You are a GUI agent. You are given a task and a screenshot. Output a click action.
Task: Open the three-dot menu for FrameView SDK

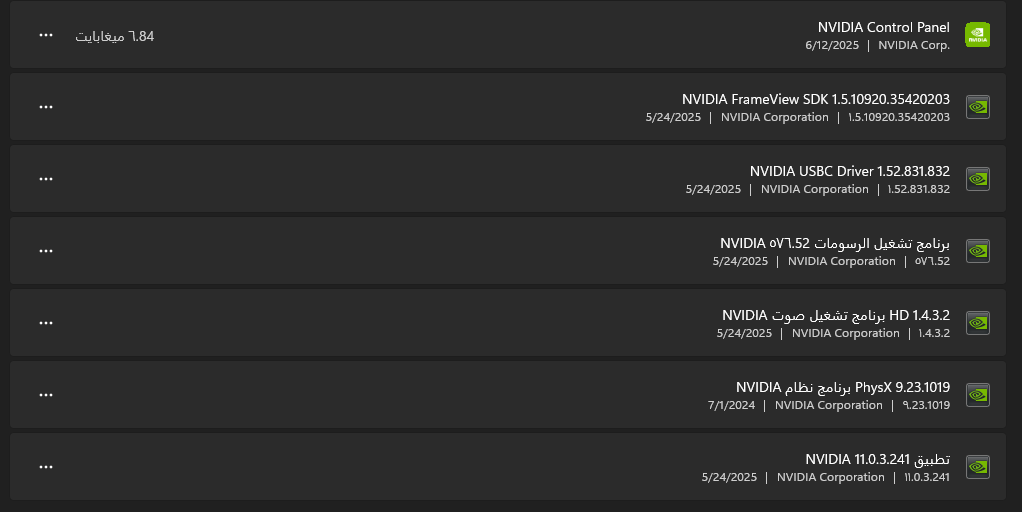(x=46, y=107)
